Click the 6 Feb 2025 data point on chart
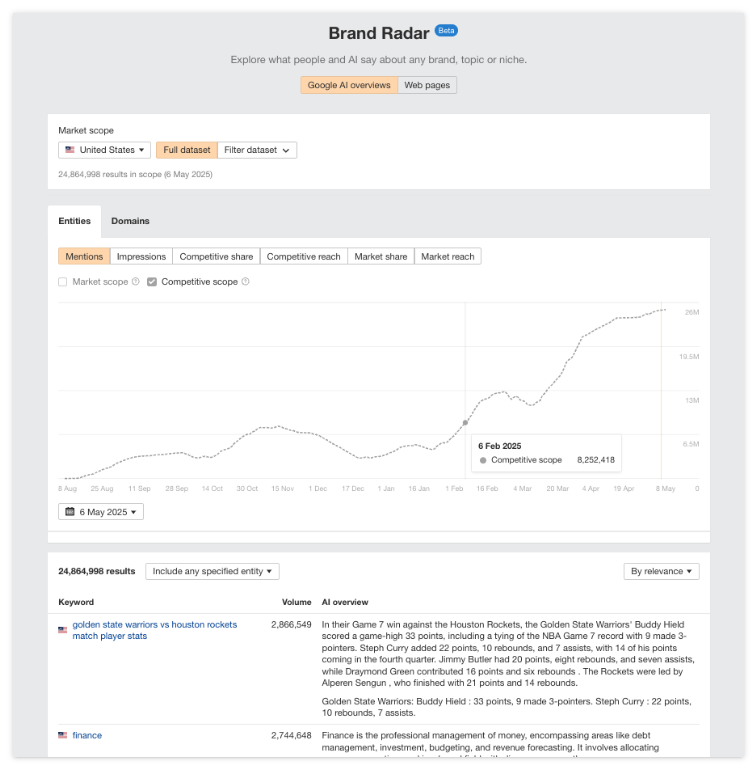Viewport: 756px width, 776px height. (x=465, y=423)
